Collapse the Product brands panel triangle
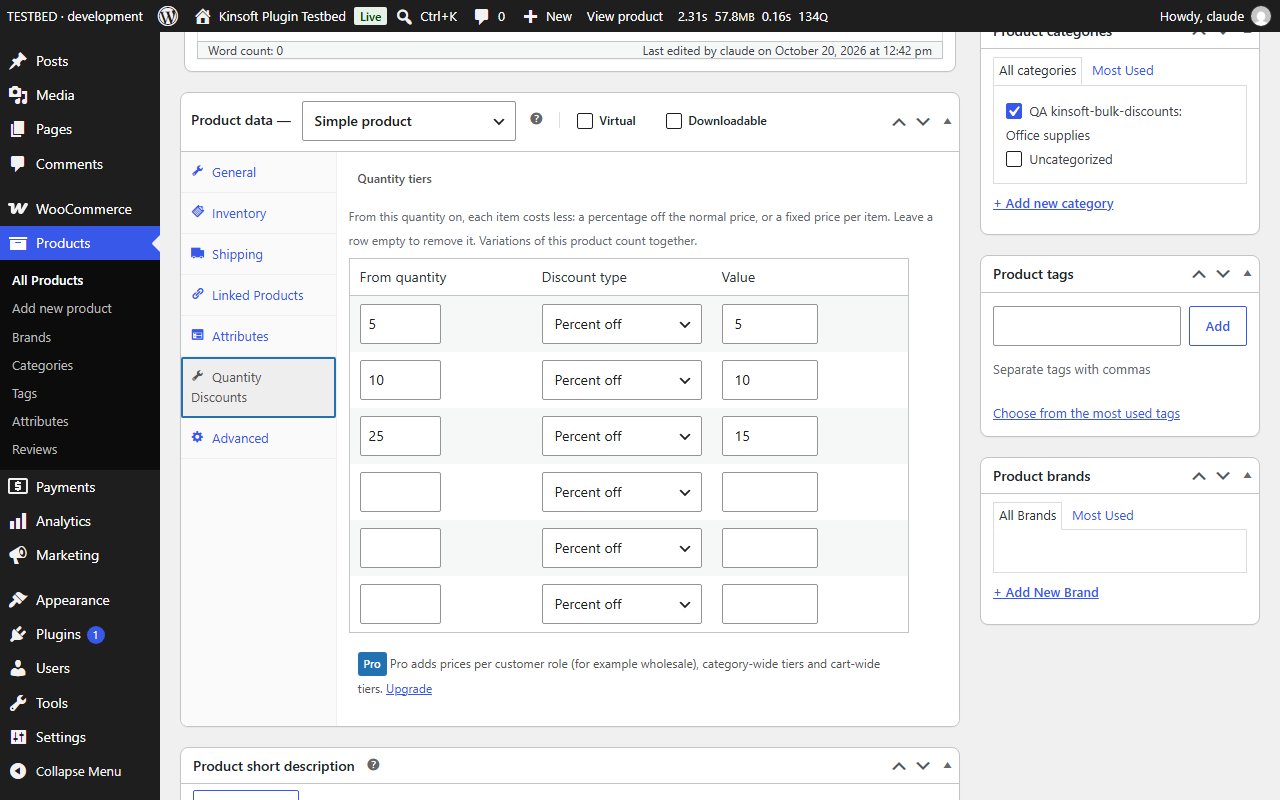1280x800 pixels. 1247,476
